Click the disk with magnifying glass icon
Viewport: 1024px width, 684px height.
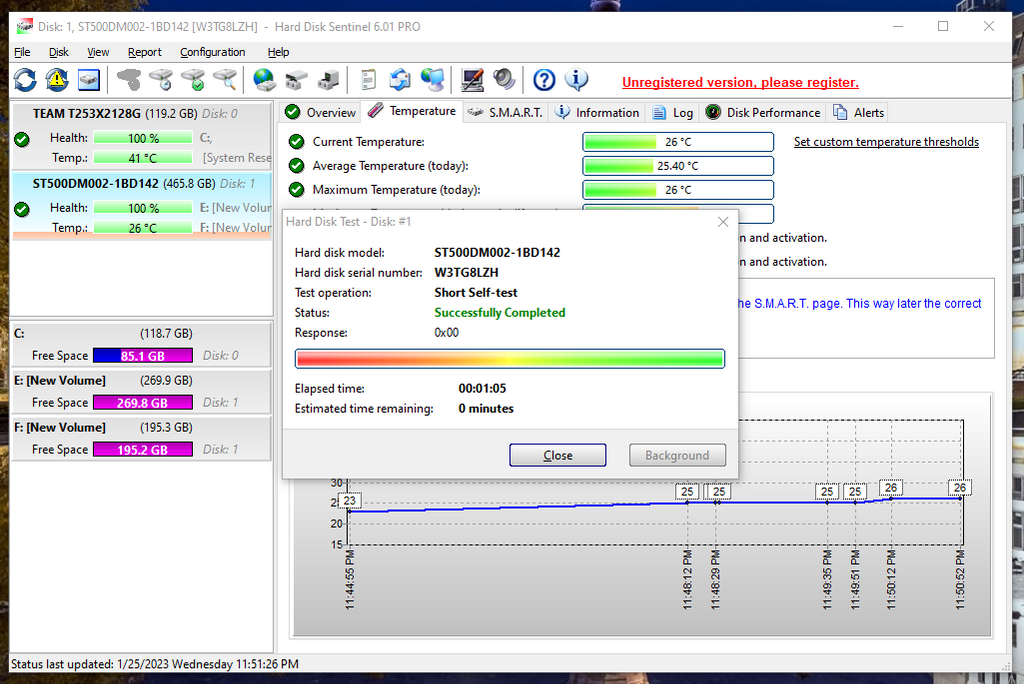pyautogui.click(x=225, y=80)
